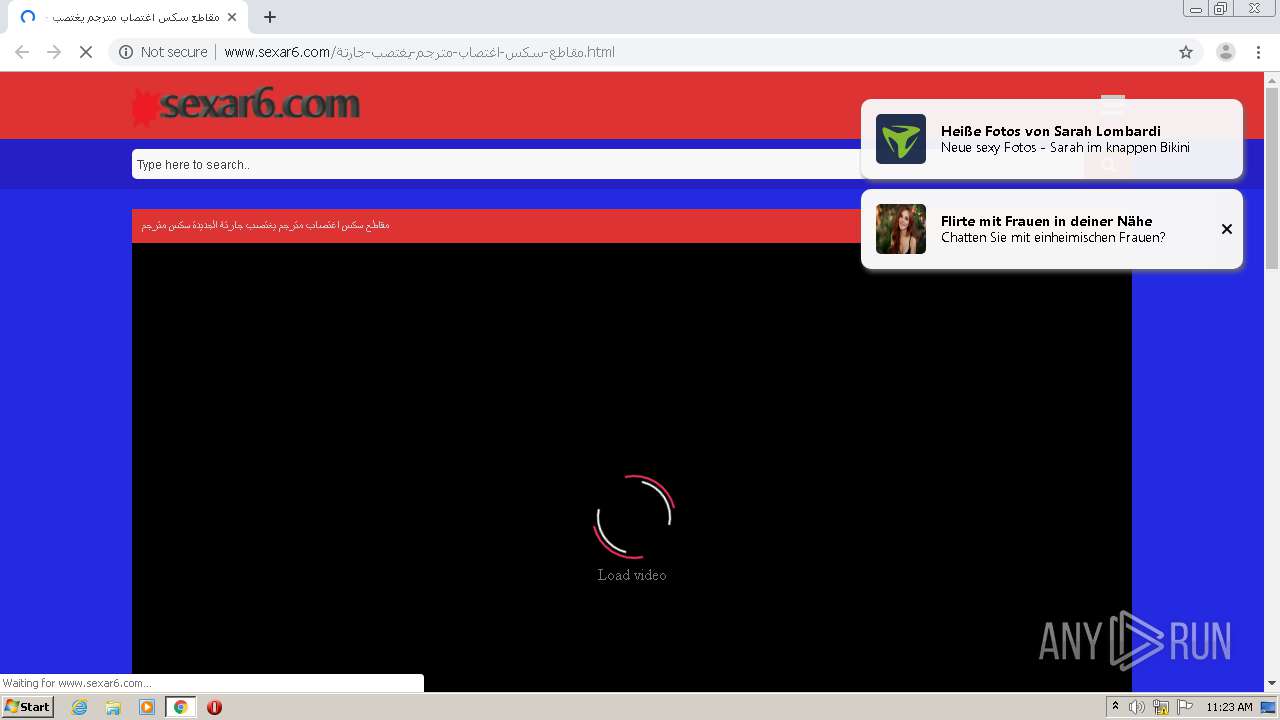This screenshot has width=1280, height=720.
Task: Open Chrome's three-dot menu
Action: pos(1258,52)
